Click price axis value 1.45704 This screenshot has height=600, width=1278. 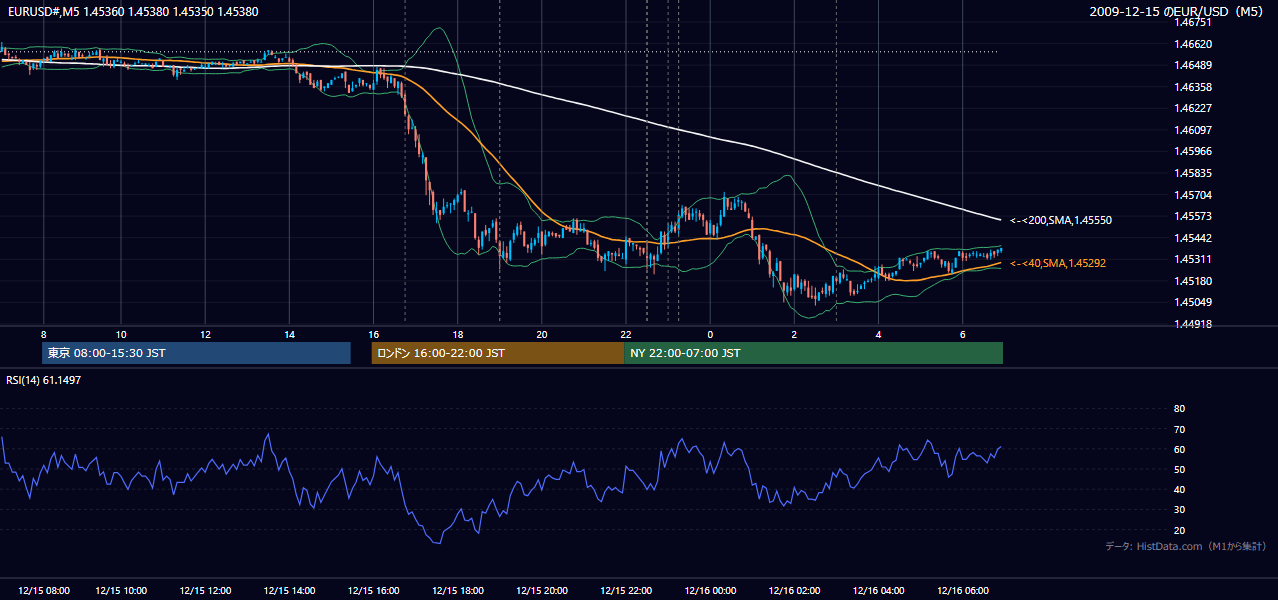point(1193,195)
